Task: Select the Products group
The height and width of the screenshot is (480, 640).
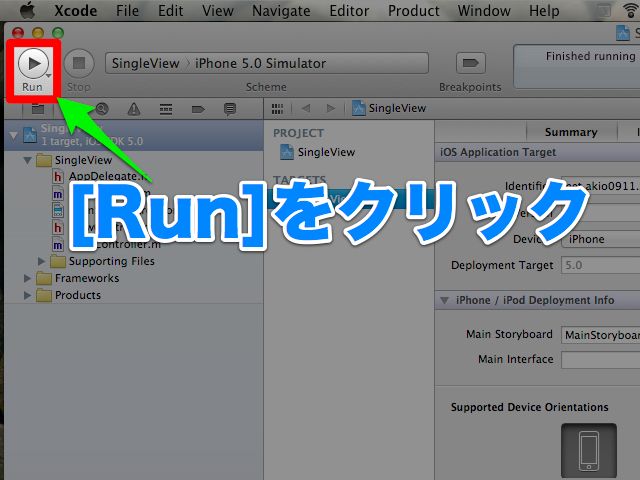Action: click(78, 295)
